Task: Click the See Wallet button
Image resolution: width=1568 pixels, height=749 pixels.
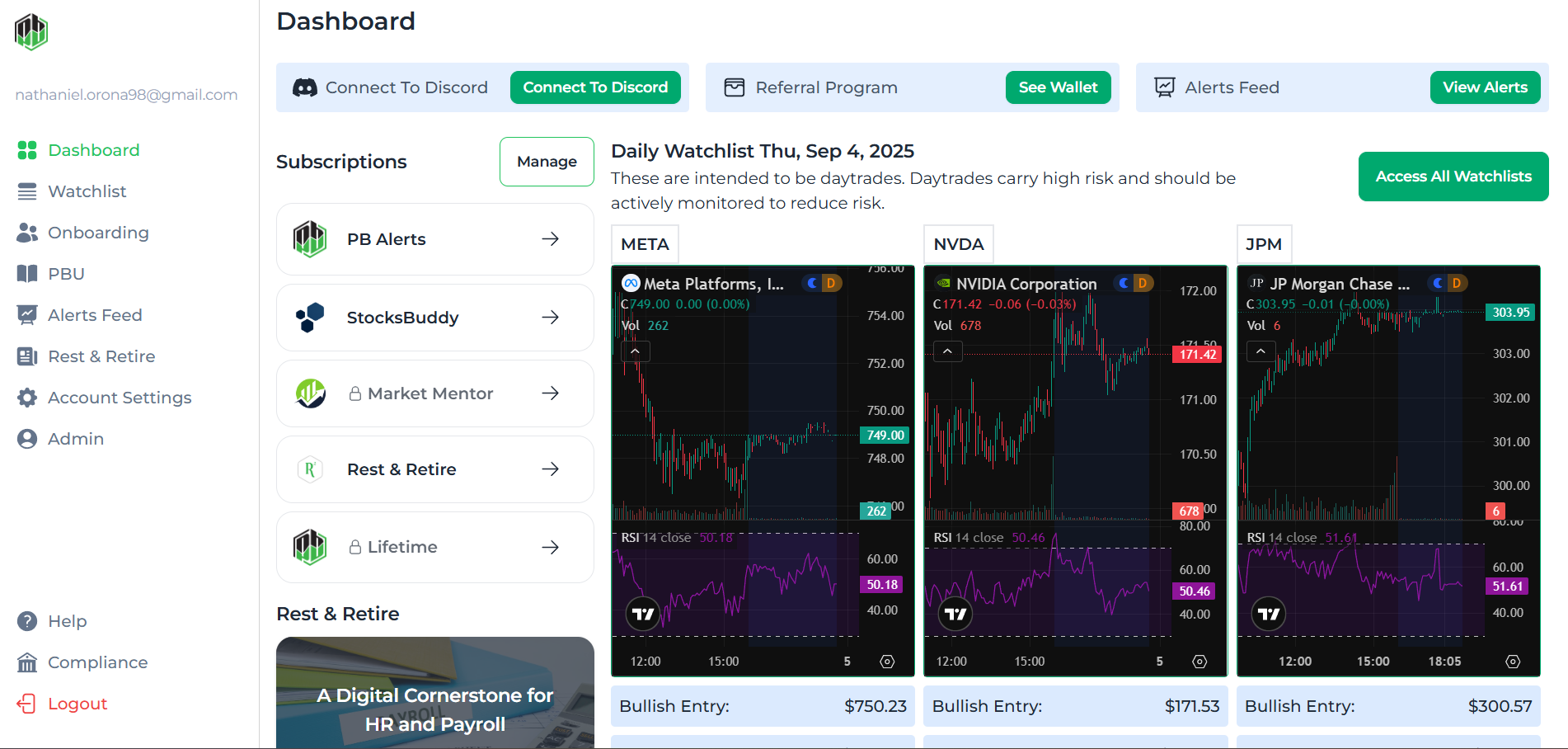Action: click(x=1058, y=87)
